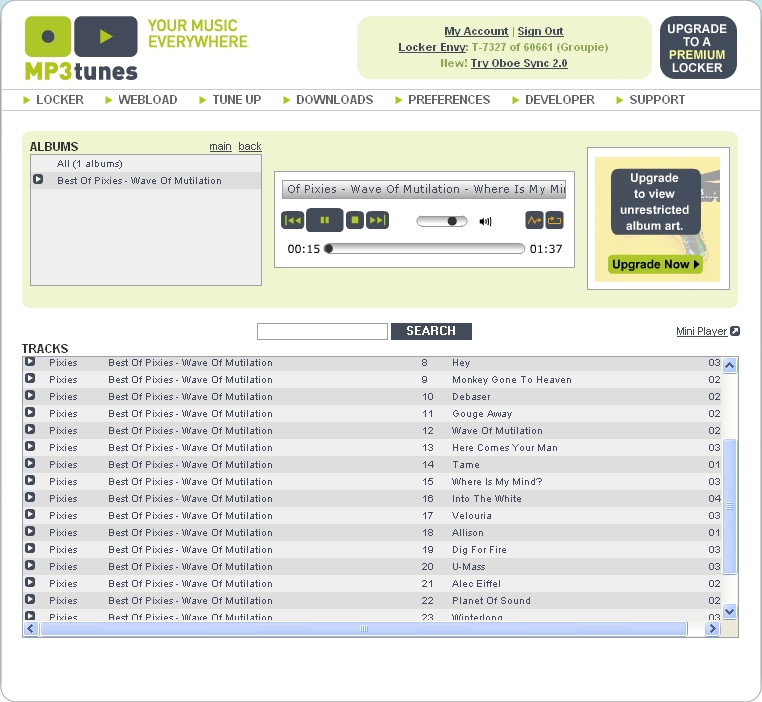
Task: Play track 16 Into The White
Action: [30, 497]
